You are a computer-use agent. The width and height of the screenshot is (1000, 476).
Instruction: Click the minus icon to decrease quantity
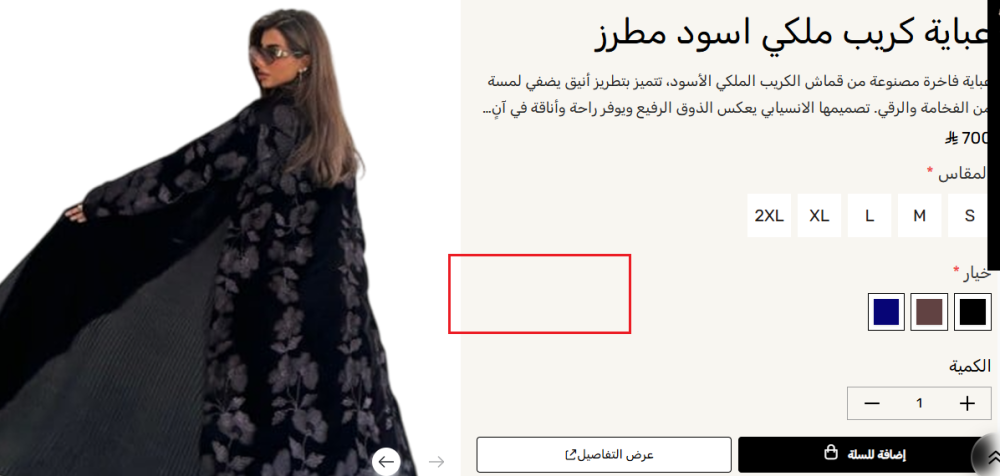coord(872,403)
